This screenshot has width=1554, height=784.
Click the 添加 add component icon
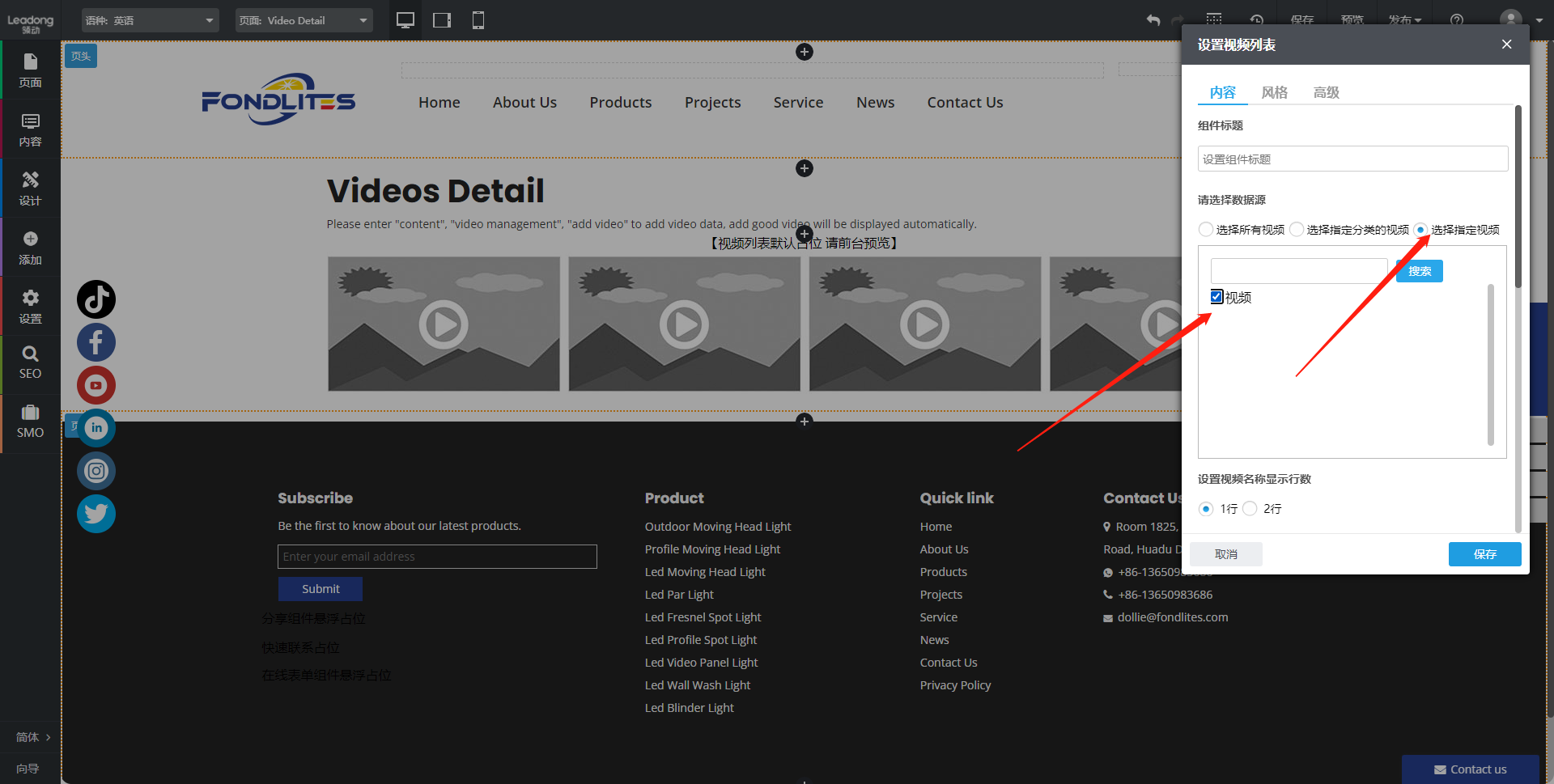click(30, 247)
